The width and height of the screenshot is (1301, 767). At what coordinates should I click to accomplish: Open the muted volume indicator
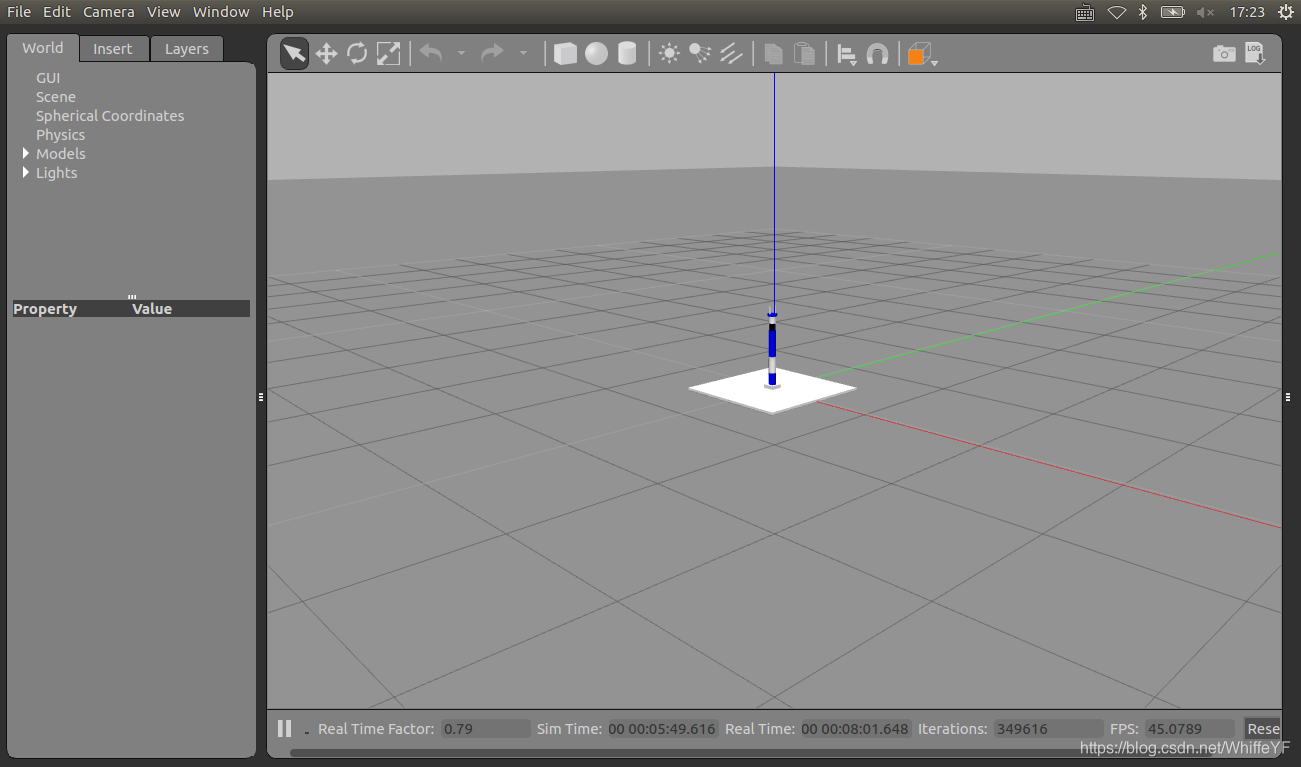1205,12
